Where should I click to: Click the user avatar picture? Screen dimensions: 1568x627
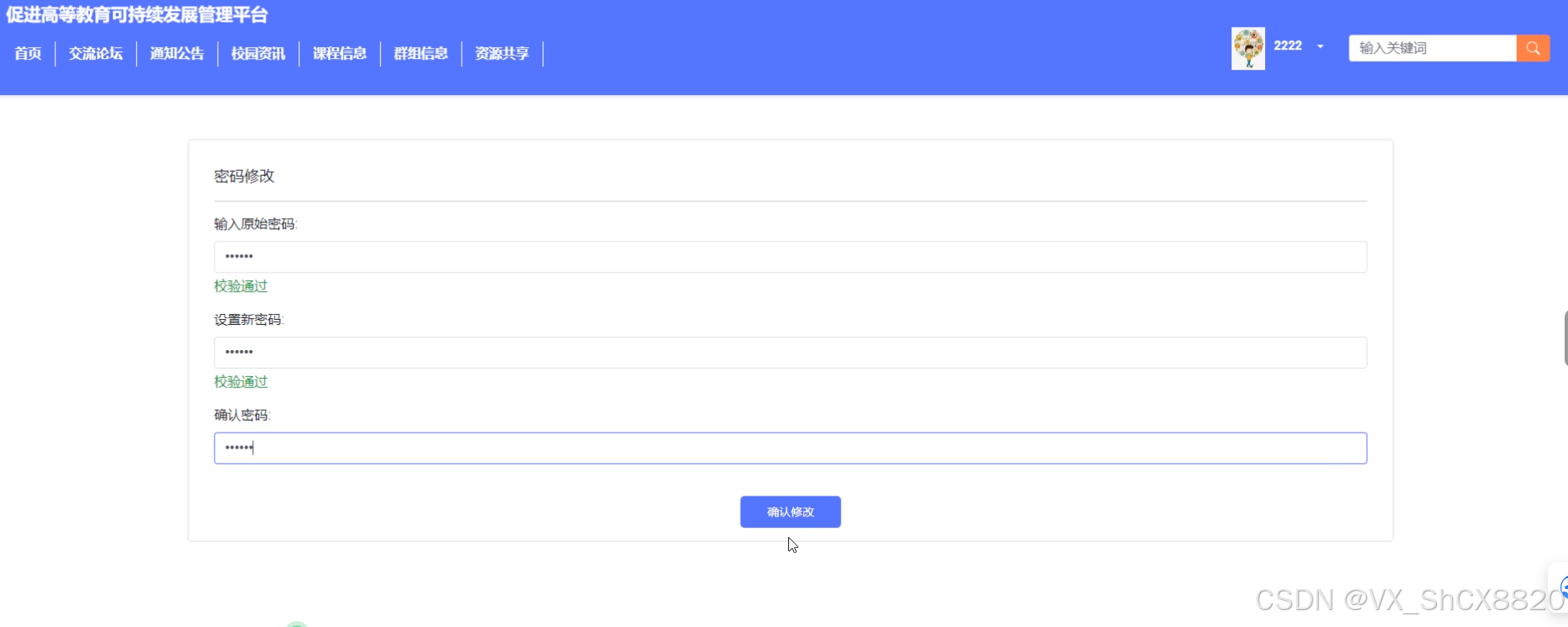(x=1248, y=48)
